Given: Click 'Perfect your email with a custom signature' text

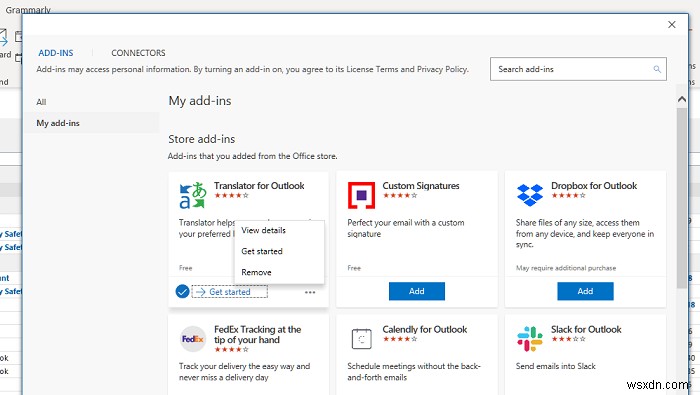Looking at the screenshot, I should click(x=405, y=228).
